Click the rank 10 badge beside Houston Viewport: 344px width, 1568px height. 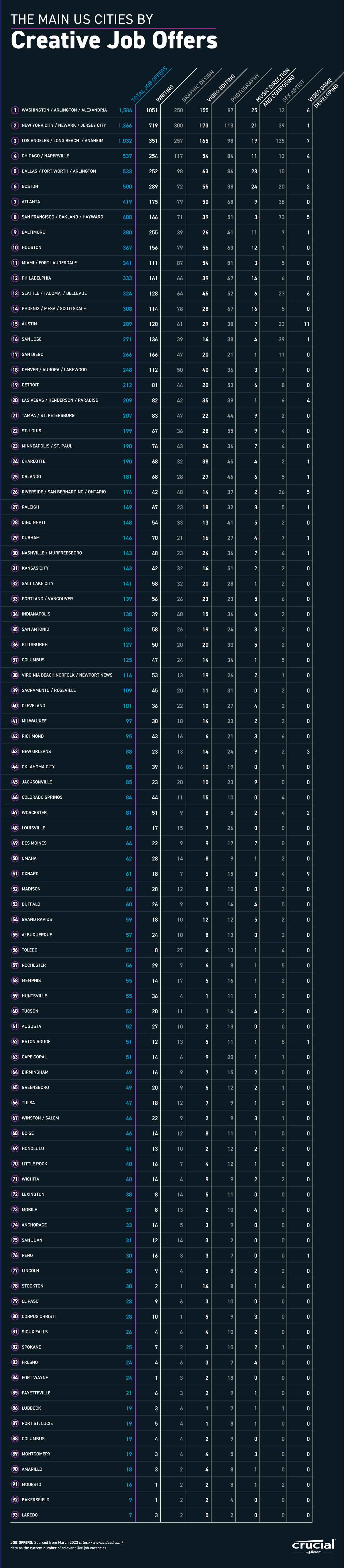(15, 248)
